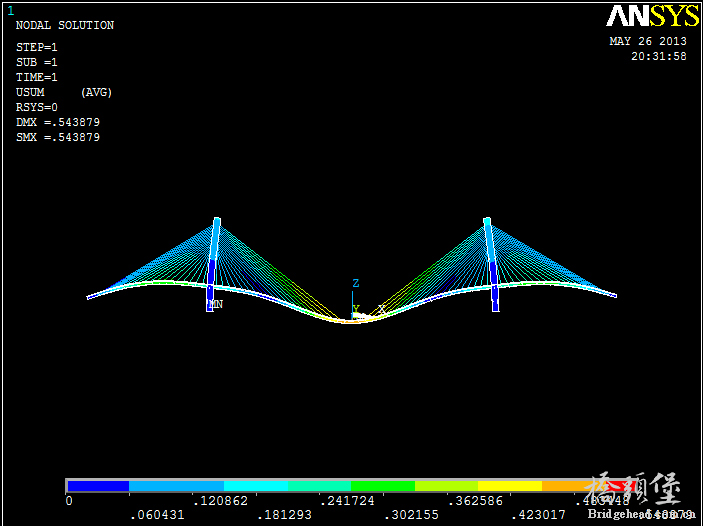Click the light blue legend color band
703x526 pixels.
coord(176,486)
